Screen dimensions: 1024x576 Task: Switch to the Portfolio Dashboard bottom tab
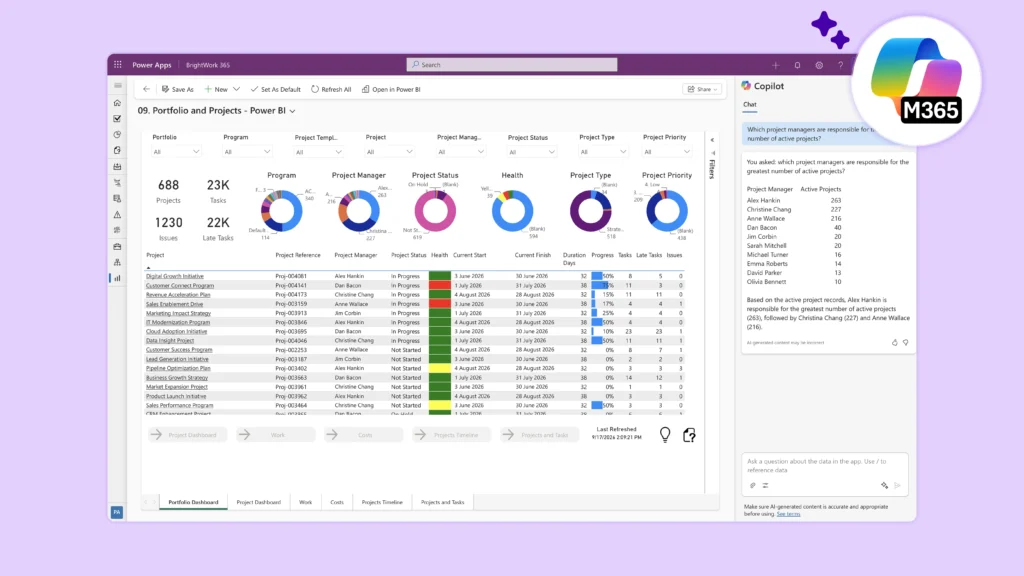(193, 502)
